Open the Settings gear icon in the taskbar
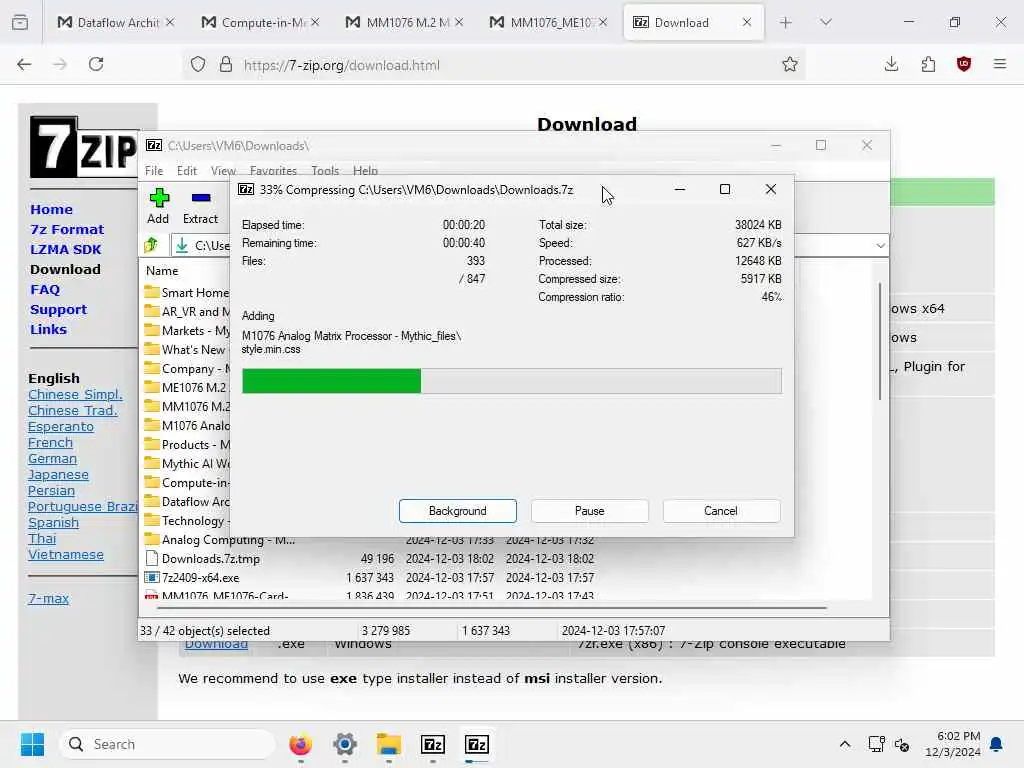1024x768 pixels. 344,744
